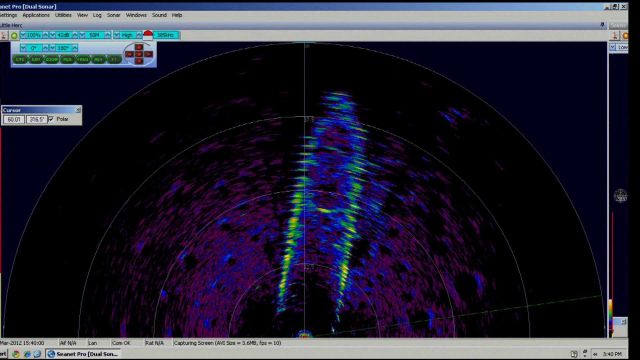
Task: Open the Sonar menu
Action: [113, 15]
